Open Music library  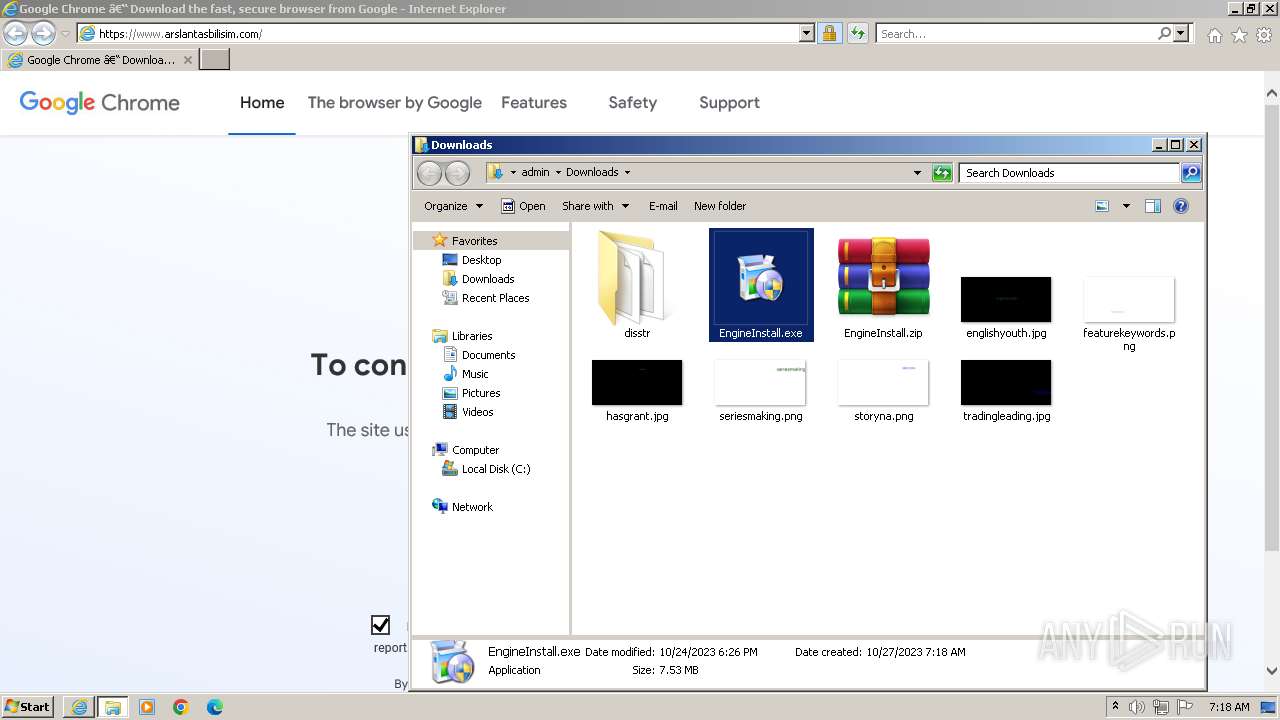click(x=475, y=374)
